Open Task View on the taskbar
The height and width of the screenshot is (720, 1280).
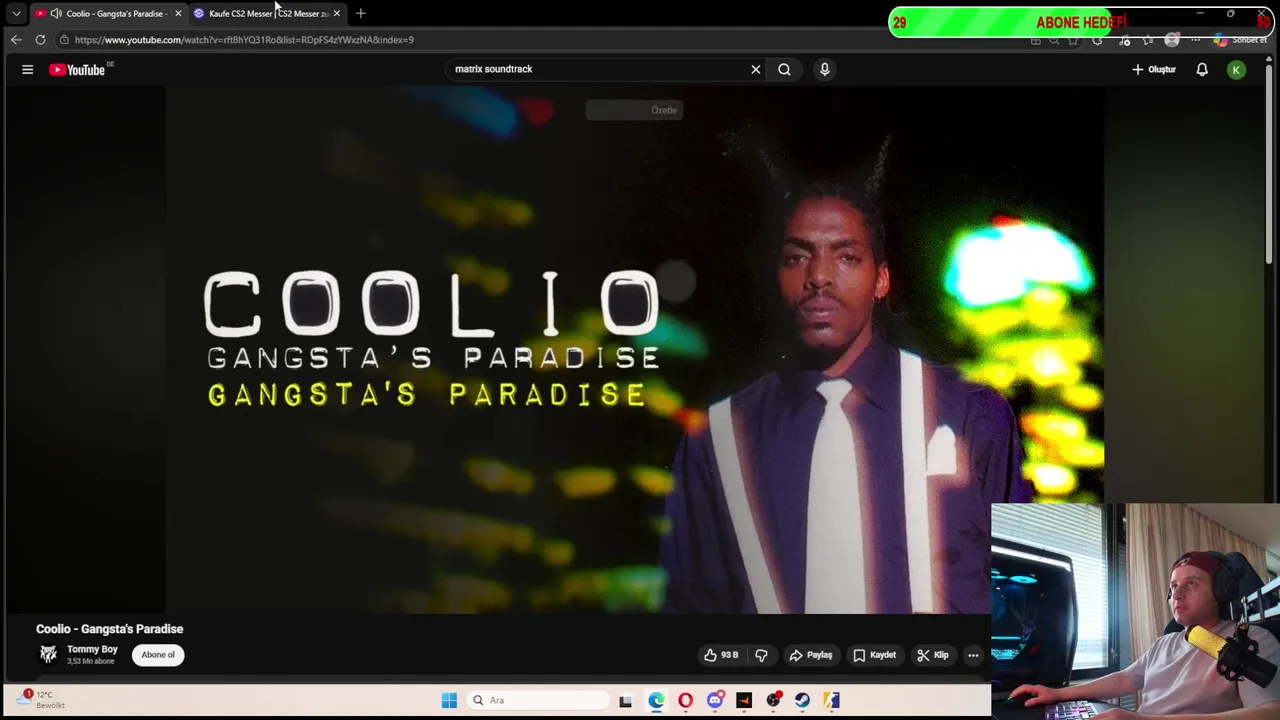coord(625,700)
